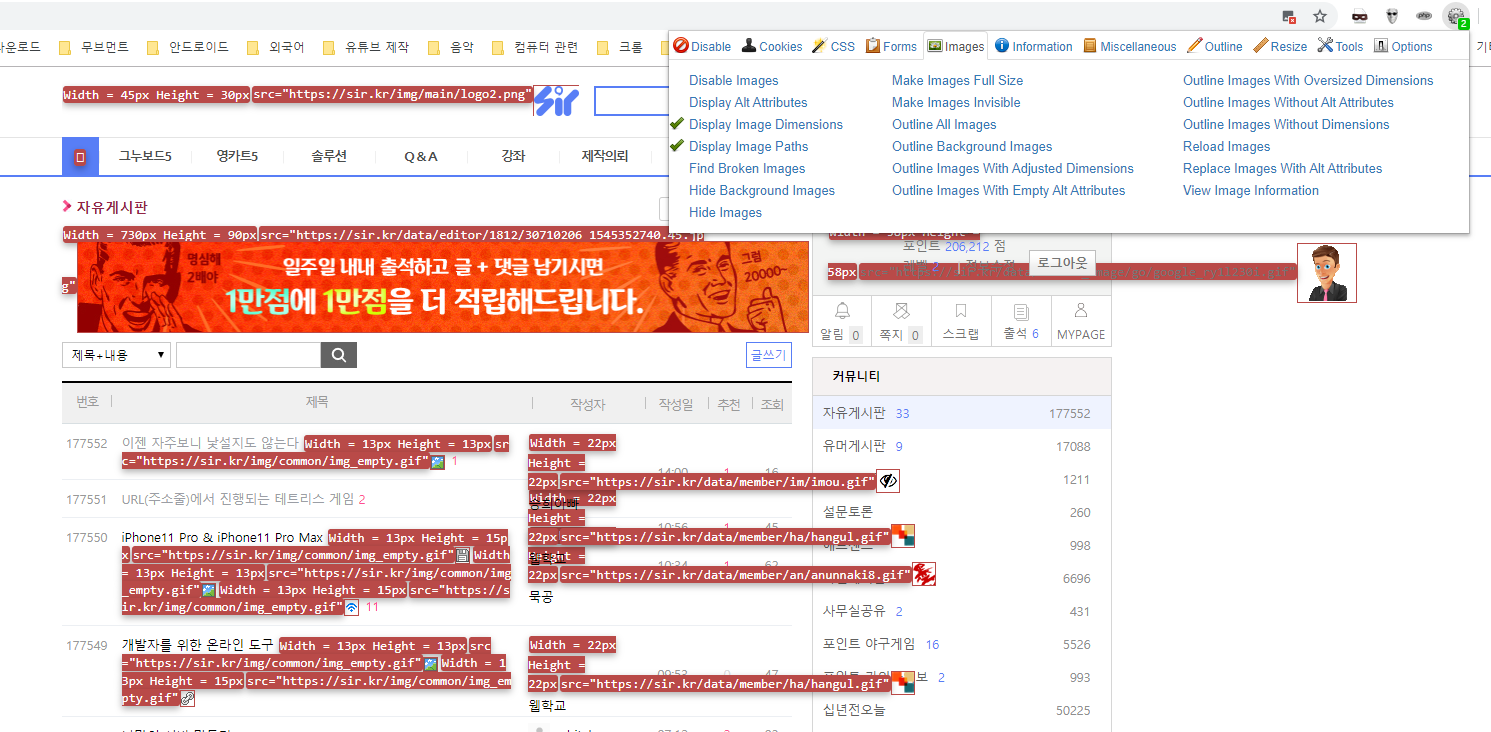This screenshot has width=1491, height=732.
Task: Click the blocked pop-up icon in the address bar
Action: [x=1290, y=17]
